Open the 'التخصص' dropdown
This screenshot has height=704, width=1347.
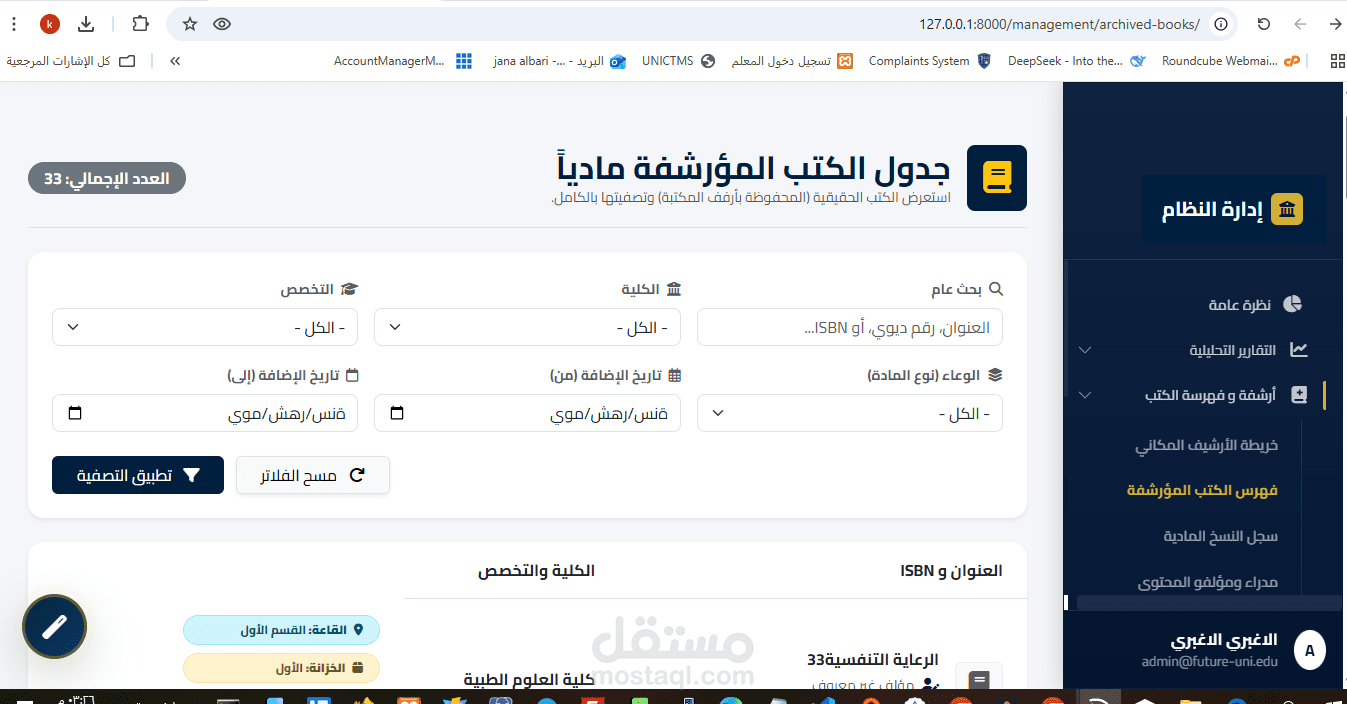coord(205,327)
